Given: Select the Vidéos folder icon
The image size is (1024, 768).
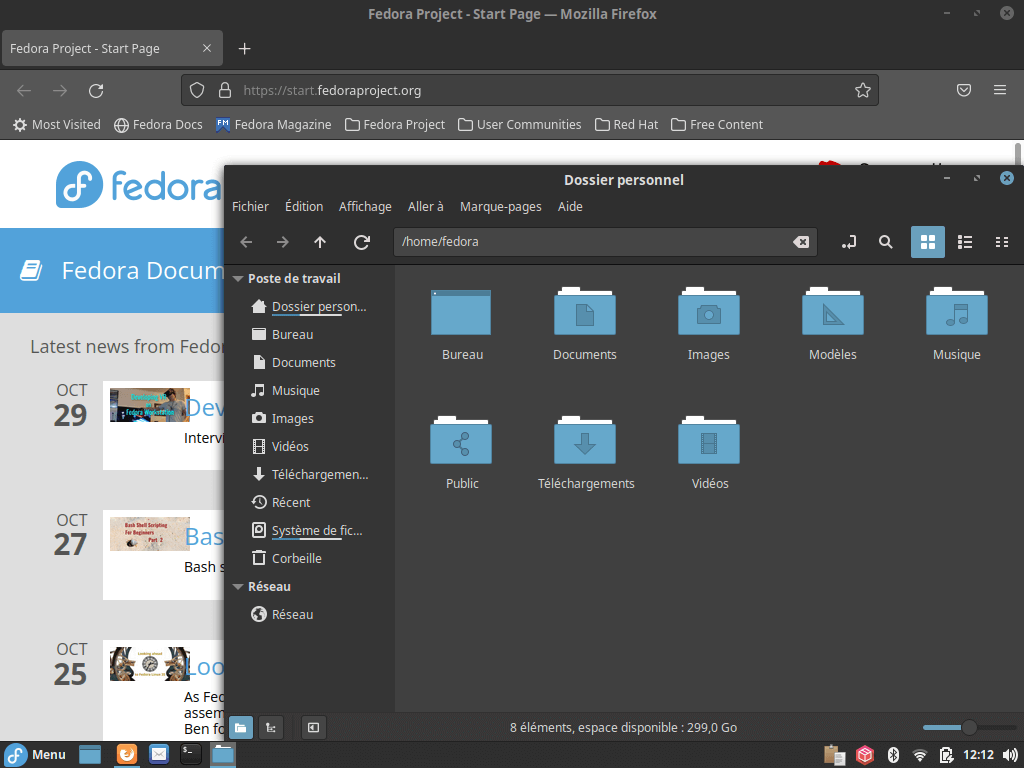Looking at the screenshot, I should [710, 453].
